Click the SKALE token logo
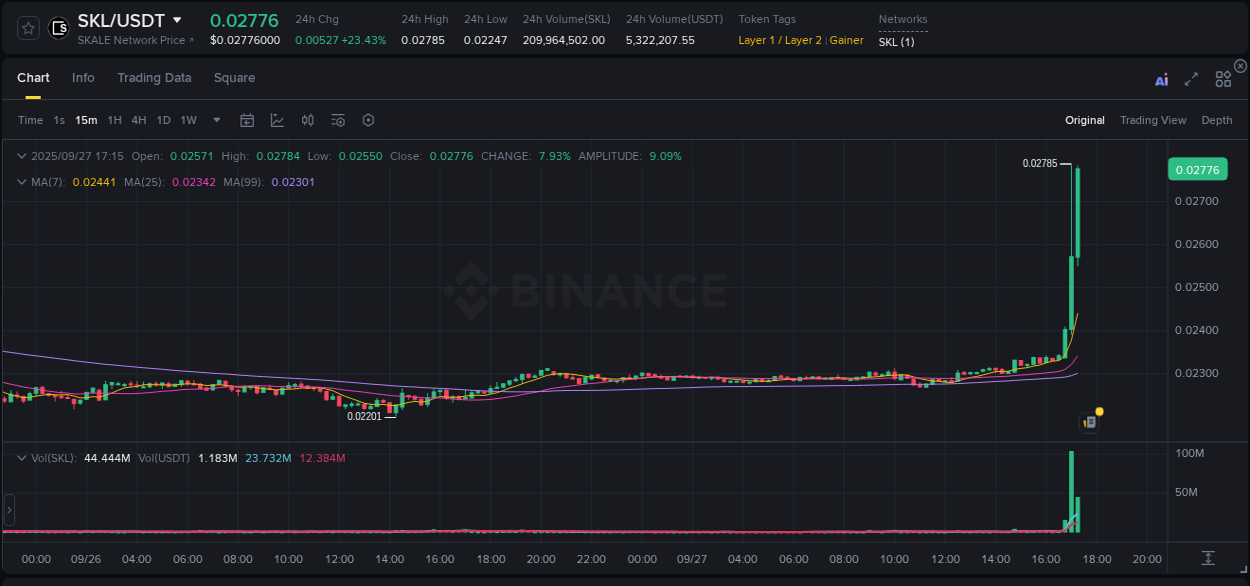 58,28
